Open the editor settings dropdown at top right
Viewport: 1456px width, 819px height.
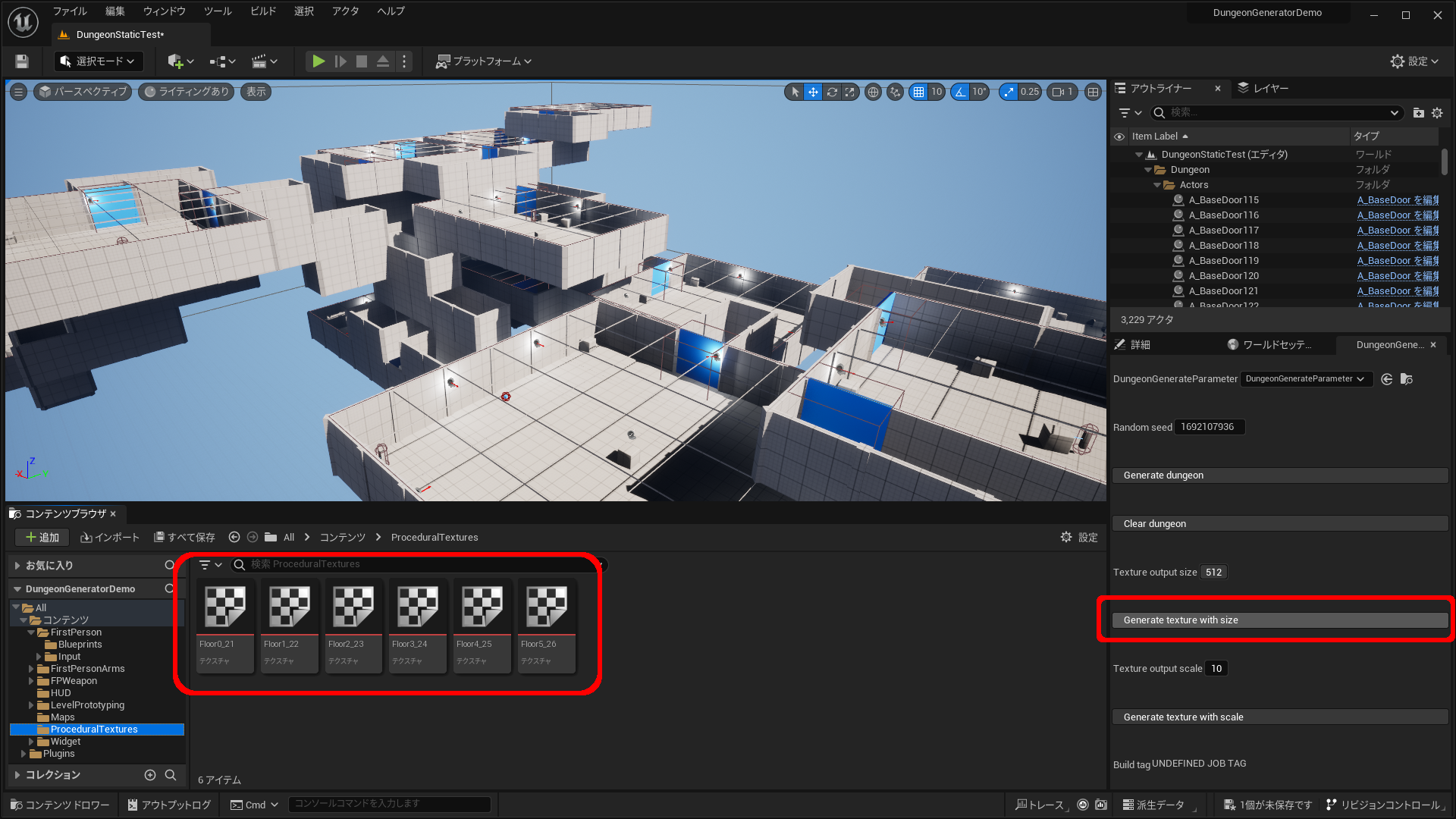point(1414,61)
